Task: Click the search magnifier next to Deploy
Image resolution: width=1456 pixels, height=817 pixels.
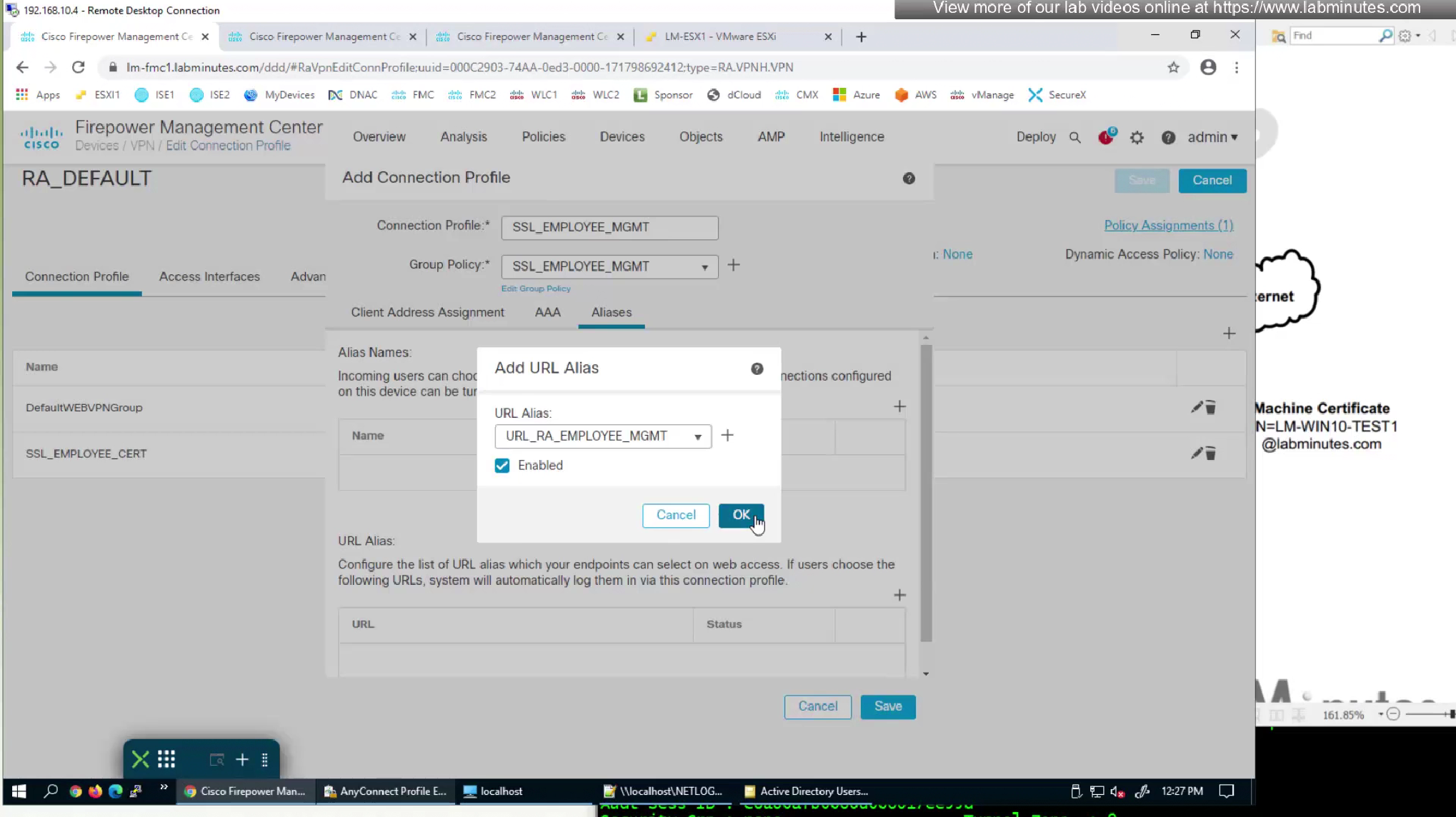Action: click(1074, 137)
